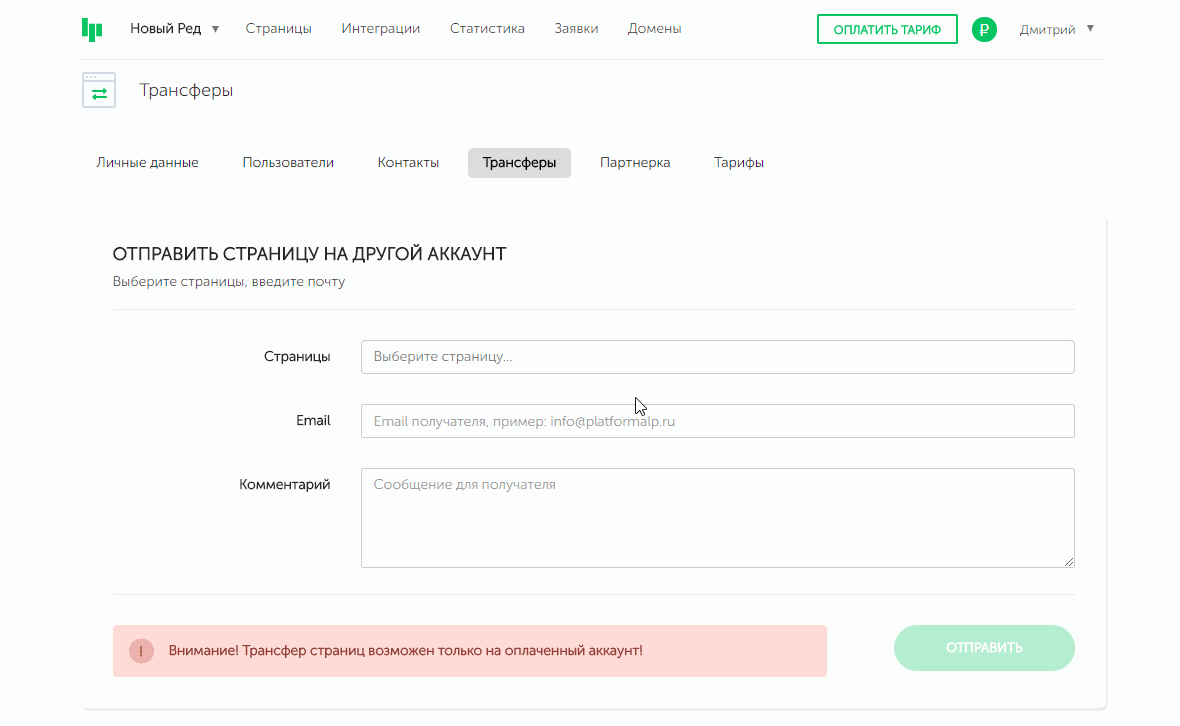Image resolution: width=1180 pixels, height=726 pixels.
Task: Click the transfers arrows page icon
Action: point(99,91)
